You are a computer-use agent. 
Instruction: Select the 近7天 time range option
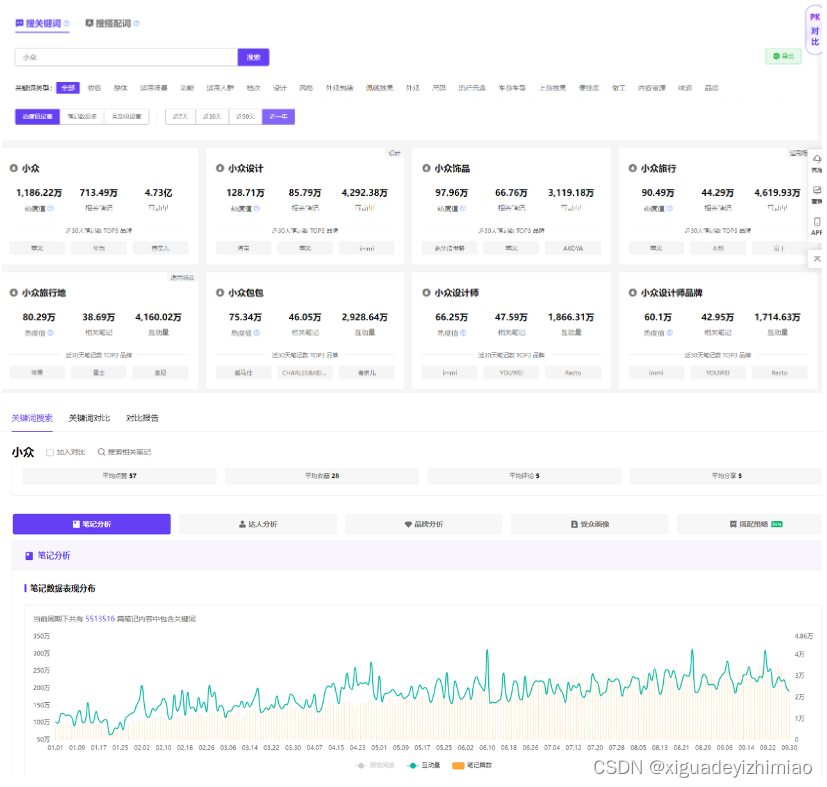[x=180, y=117]
